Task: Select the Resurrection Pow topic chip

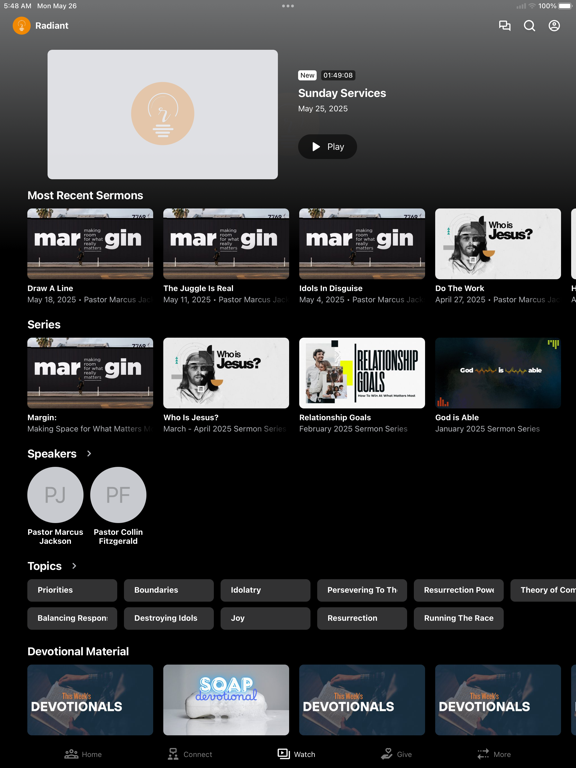Action: click(x=458, y=590)
